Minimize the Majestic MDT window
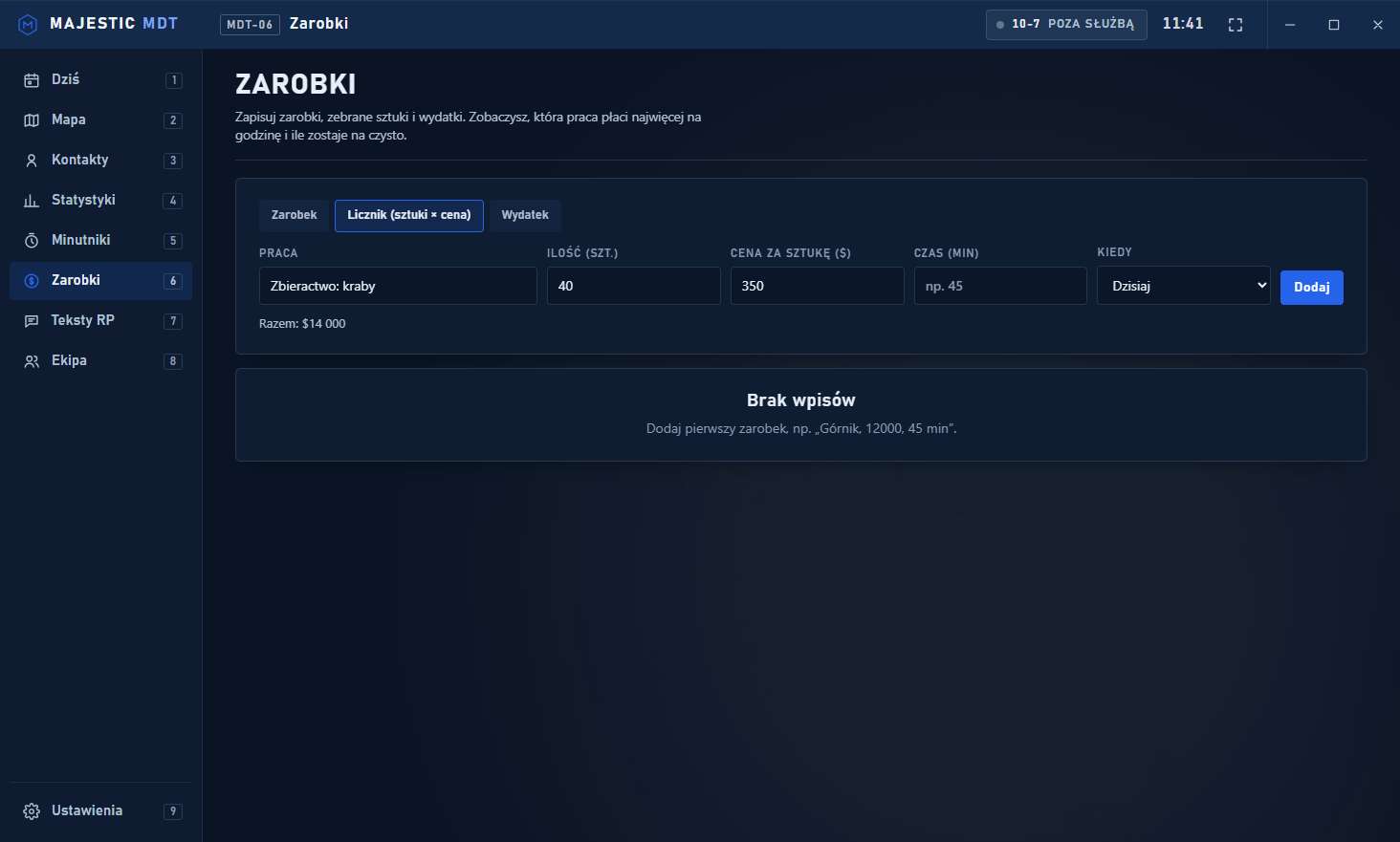This screenshot has height=842, width=1400. pyautogui.click(x=1290, y=25)
